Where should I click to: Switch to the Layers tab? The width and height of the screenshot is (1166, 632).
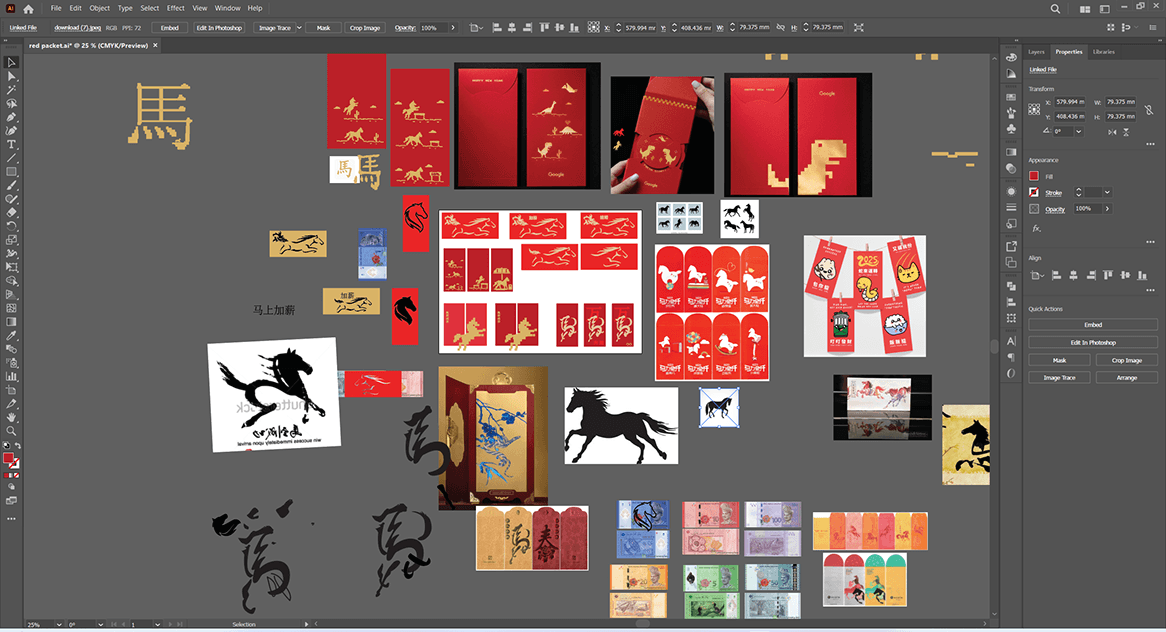click(1036, 51)
